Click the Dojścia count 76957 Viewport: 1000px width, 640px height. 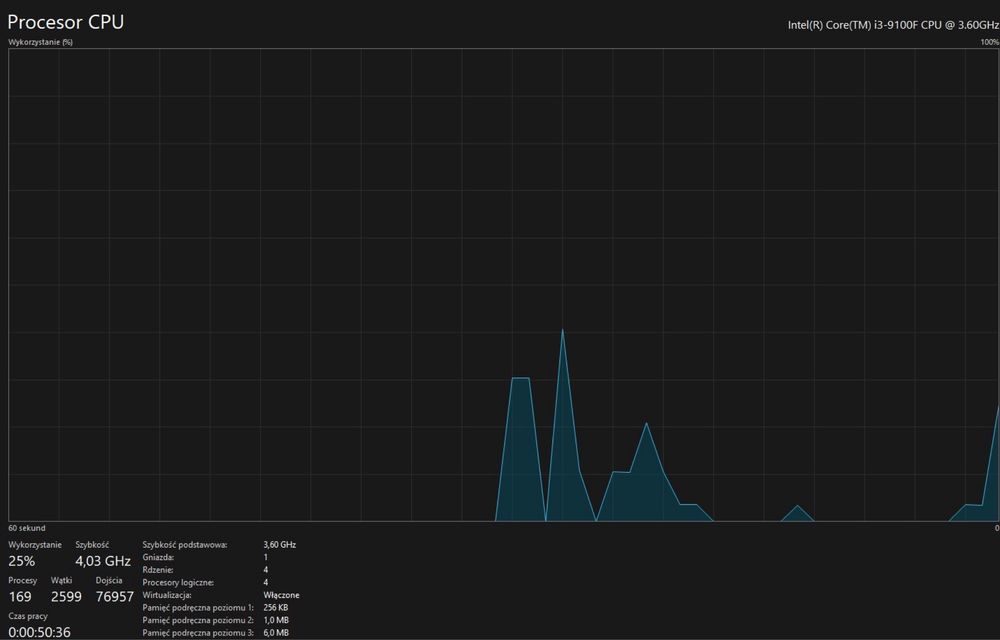pos(115,597)
